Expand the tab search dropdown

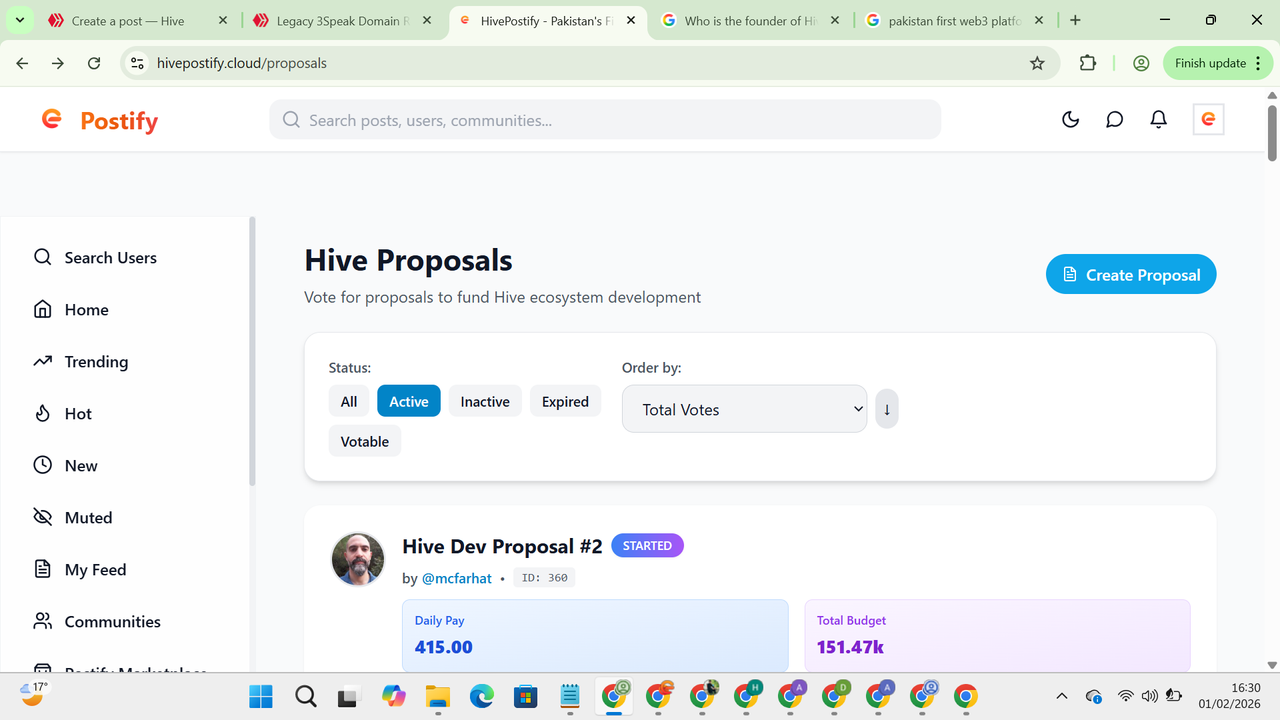tap(19, 21)
